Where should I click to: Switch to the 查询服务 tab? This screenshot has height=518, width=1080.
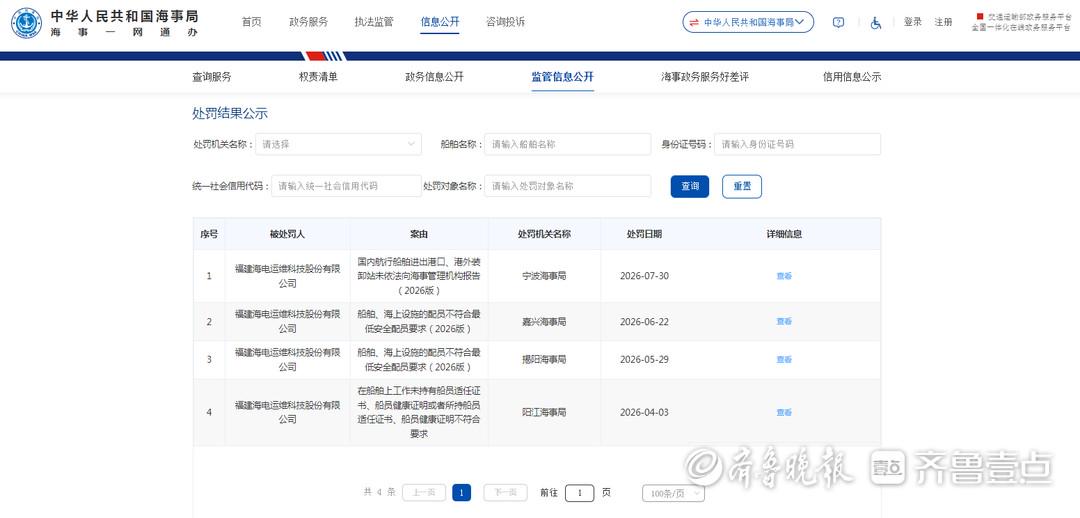211,77
